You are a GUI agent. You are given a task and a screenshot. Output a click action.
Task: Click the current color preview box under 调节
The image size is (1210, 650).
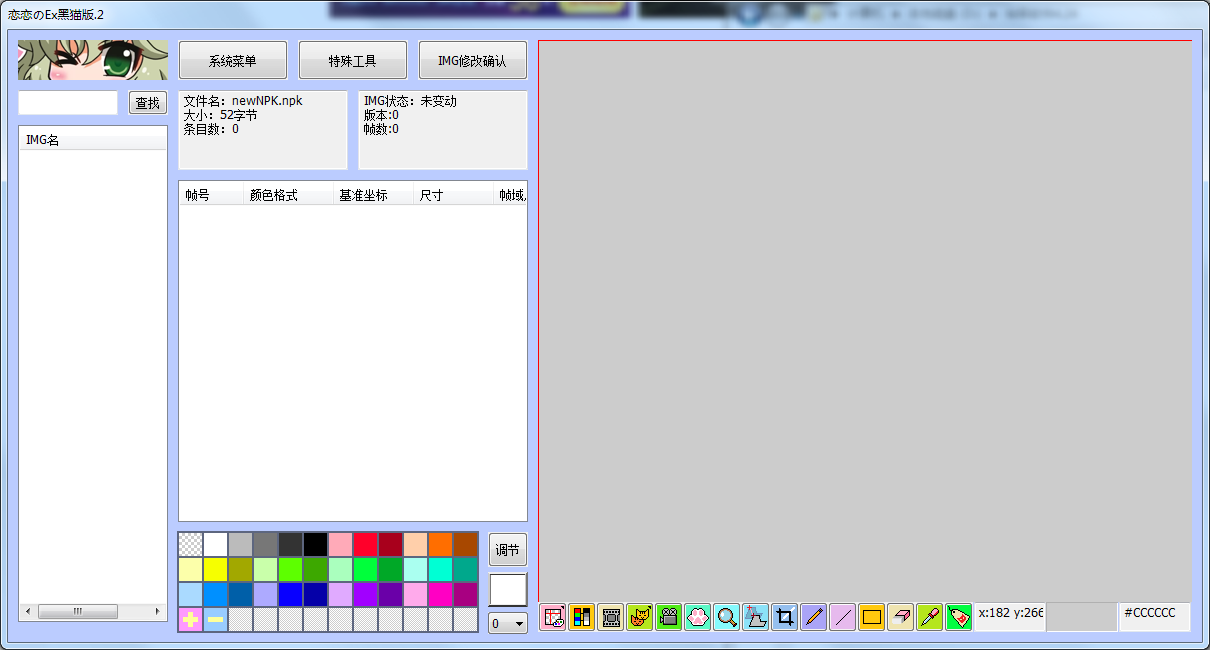tap(508, 590)
